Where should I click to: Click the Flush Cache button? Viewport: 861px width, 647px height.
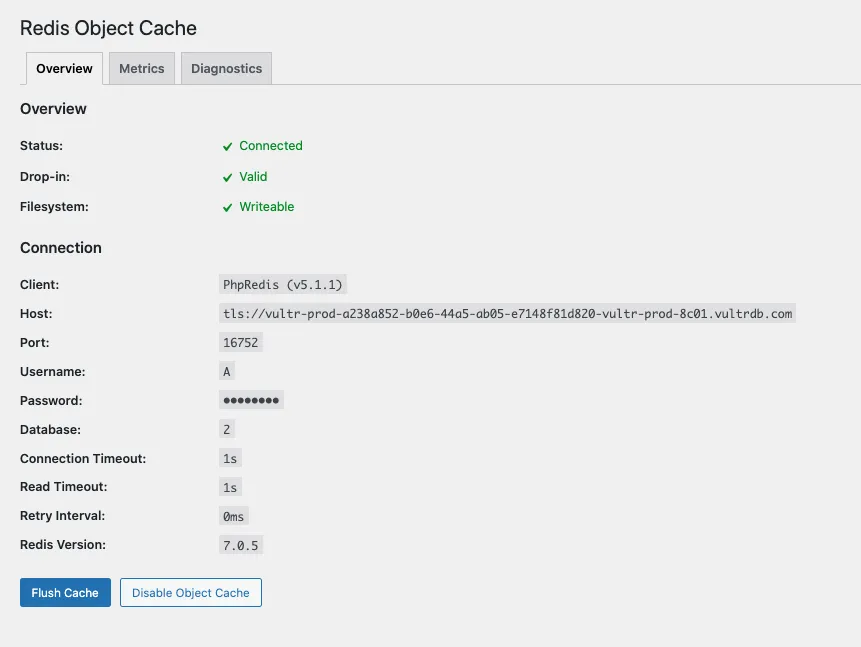click(65, 593)
